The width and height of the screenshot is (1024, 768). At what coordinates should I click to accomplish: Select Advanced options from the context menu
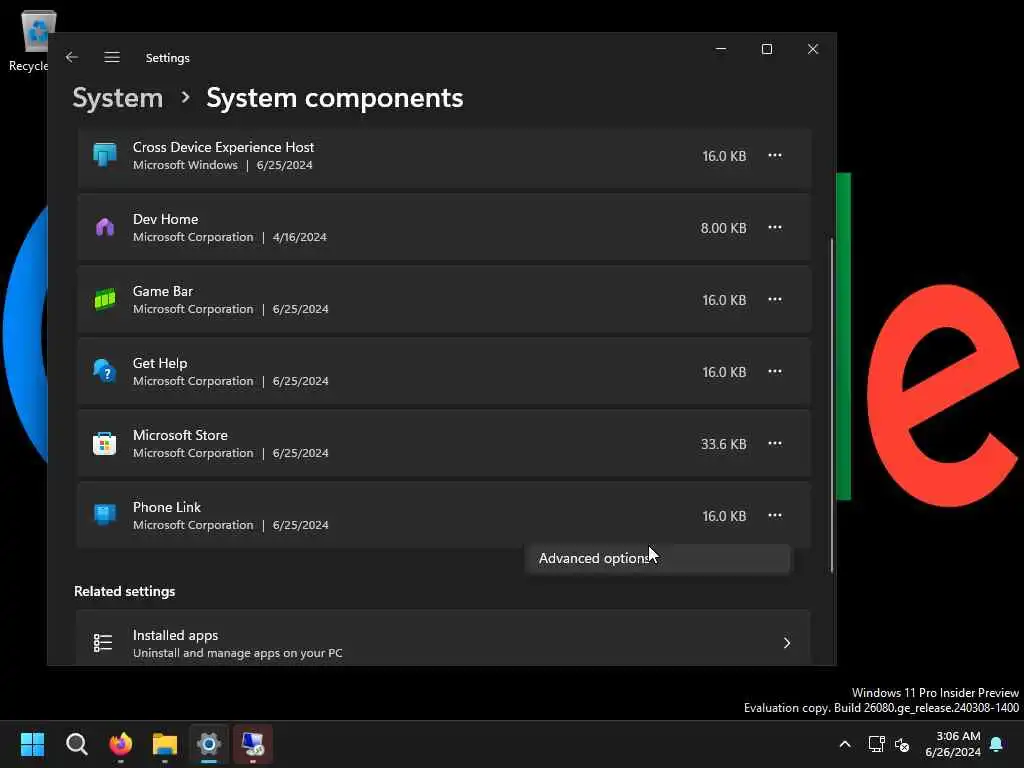[x=658, y=558]
